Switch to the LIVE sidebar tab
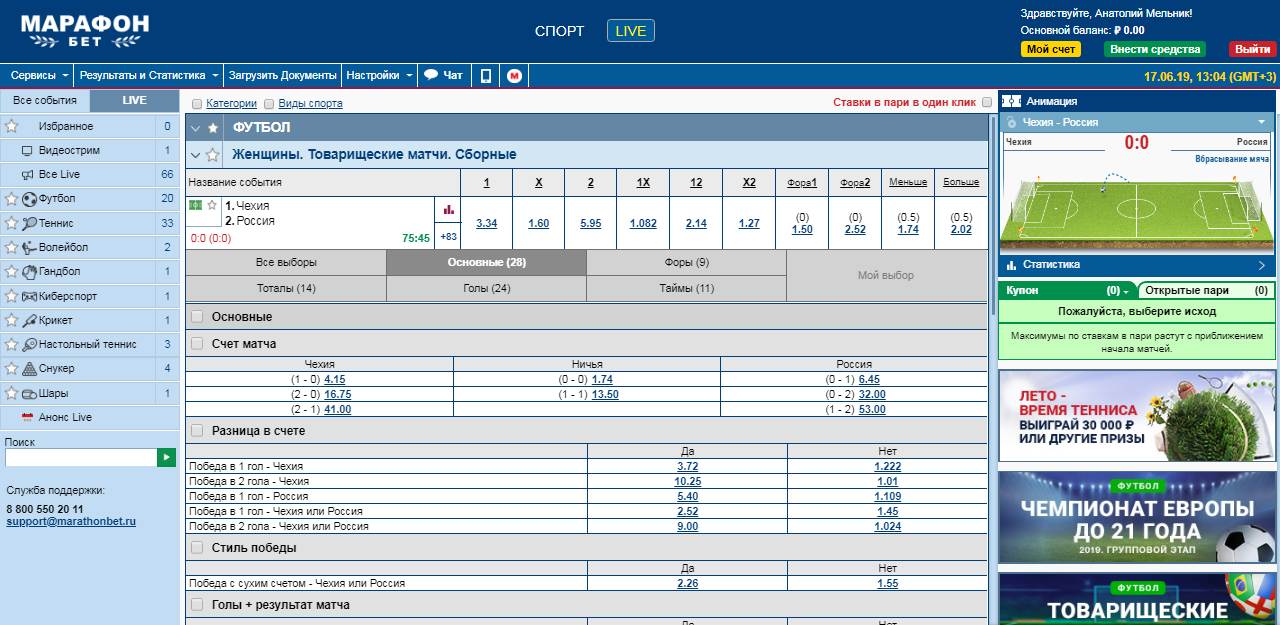1280x625 pixels. 135,100
